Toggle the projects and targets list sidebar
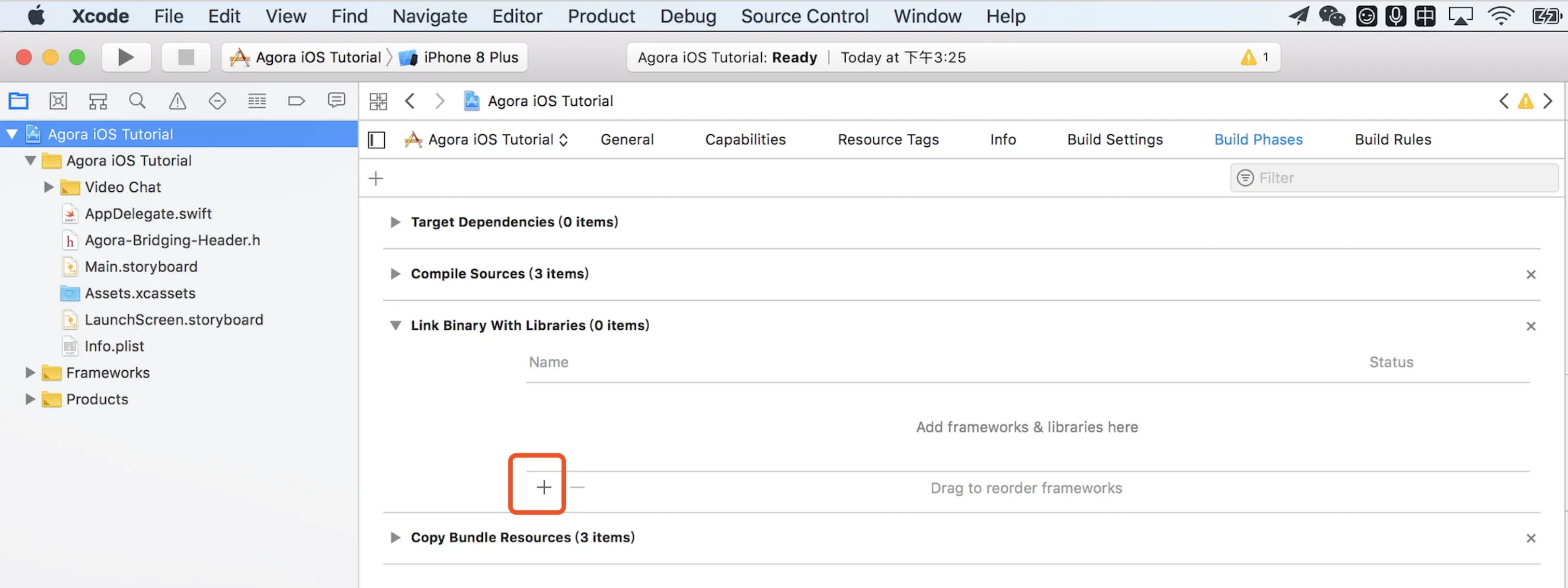Screen dimensions: 1568x588 (377, 140)
